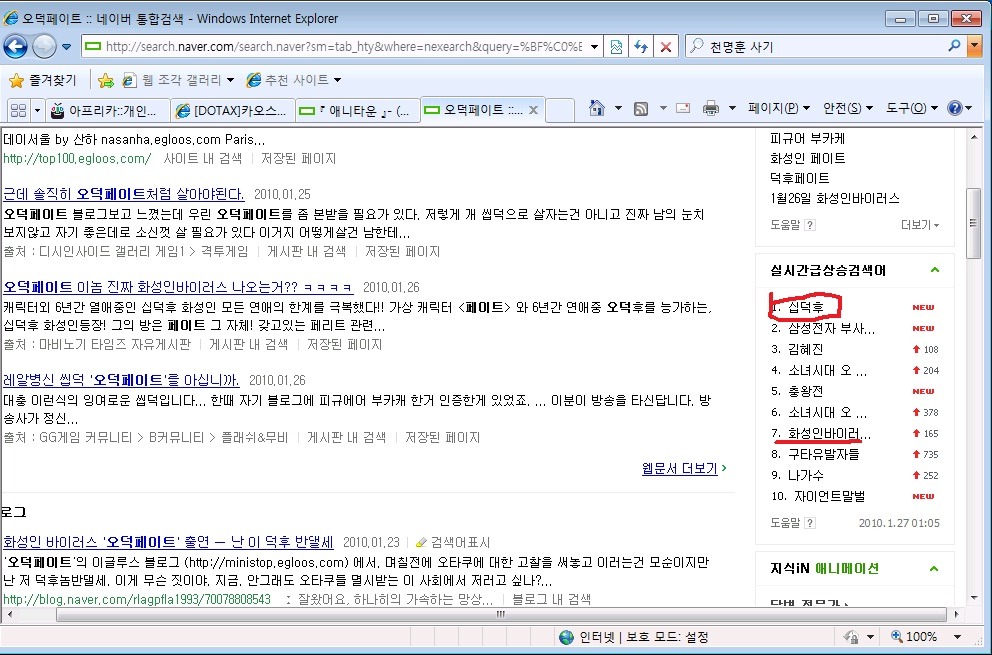Open the tab list dropdown arrow
Screen dimensions: 992x655
37,111
